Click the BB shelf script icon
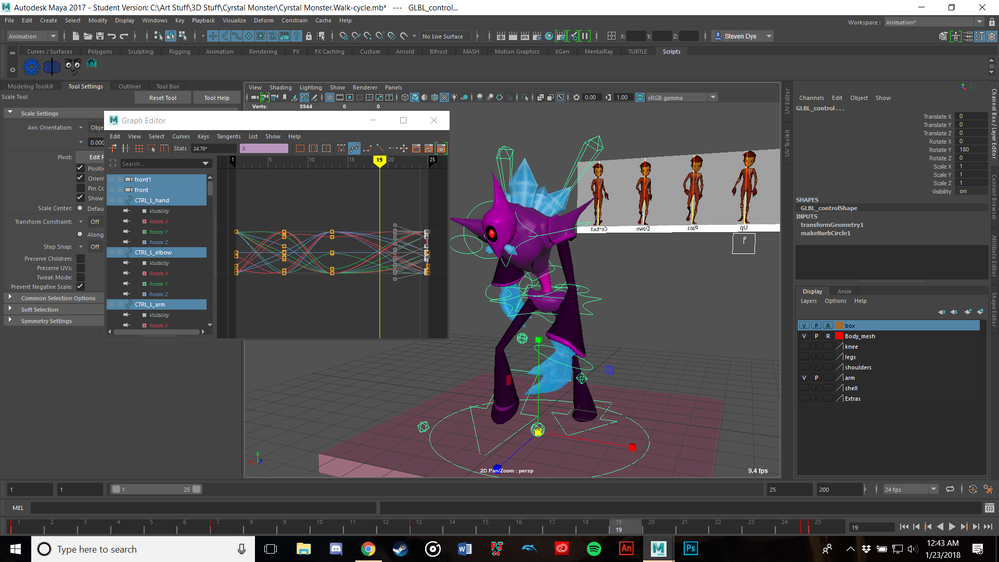 pos(52,66)
